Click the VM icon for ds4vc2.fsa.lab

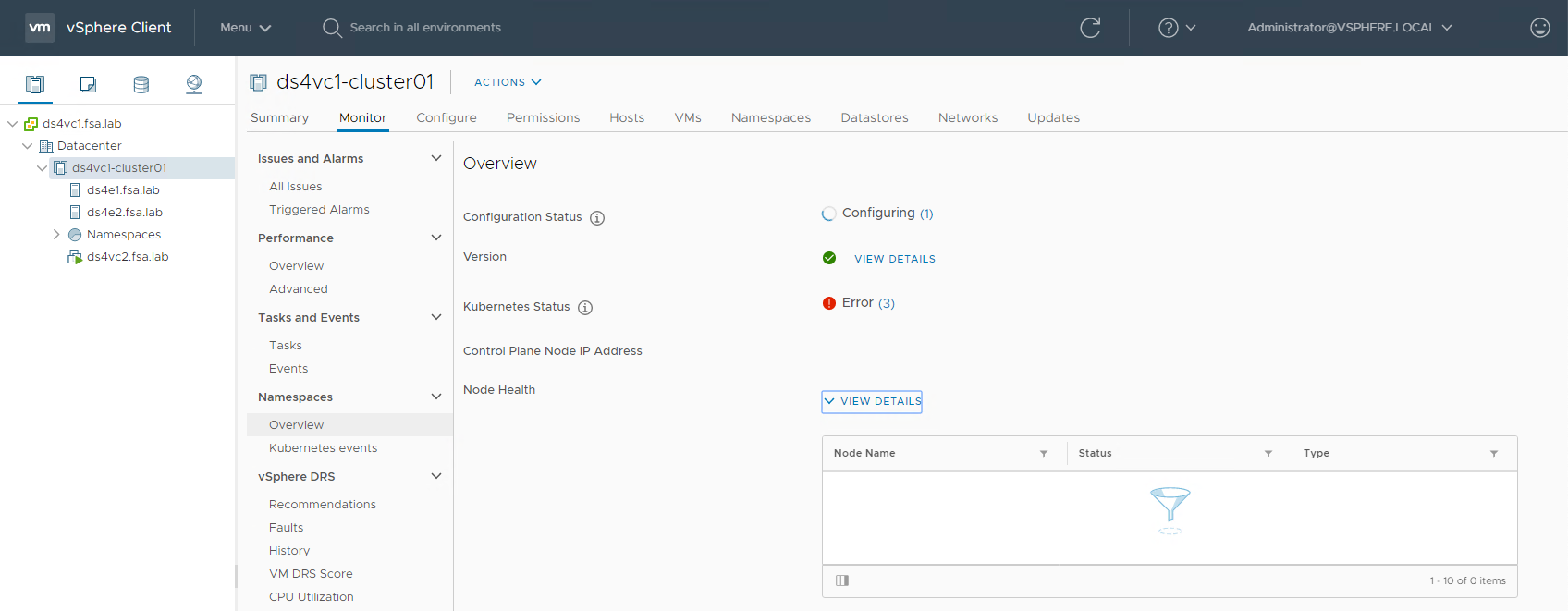(x=75, y=257)
